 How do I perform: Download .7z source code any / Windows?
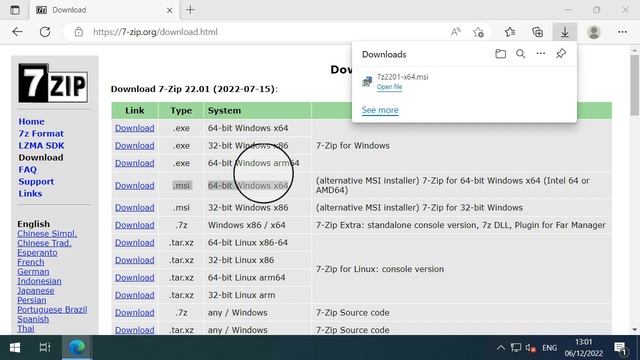134,313
